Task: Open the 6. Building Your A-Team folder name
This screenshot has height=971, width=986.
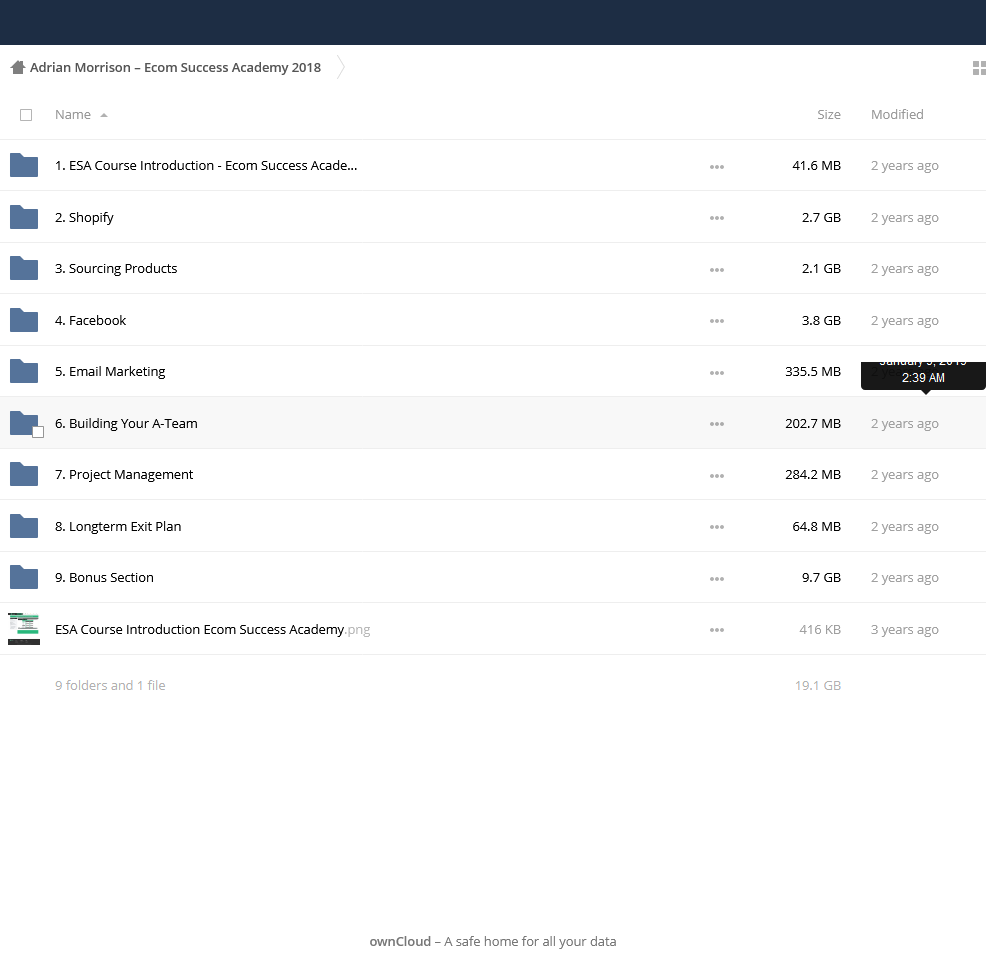Action: [x=126, y=423]
